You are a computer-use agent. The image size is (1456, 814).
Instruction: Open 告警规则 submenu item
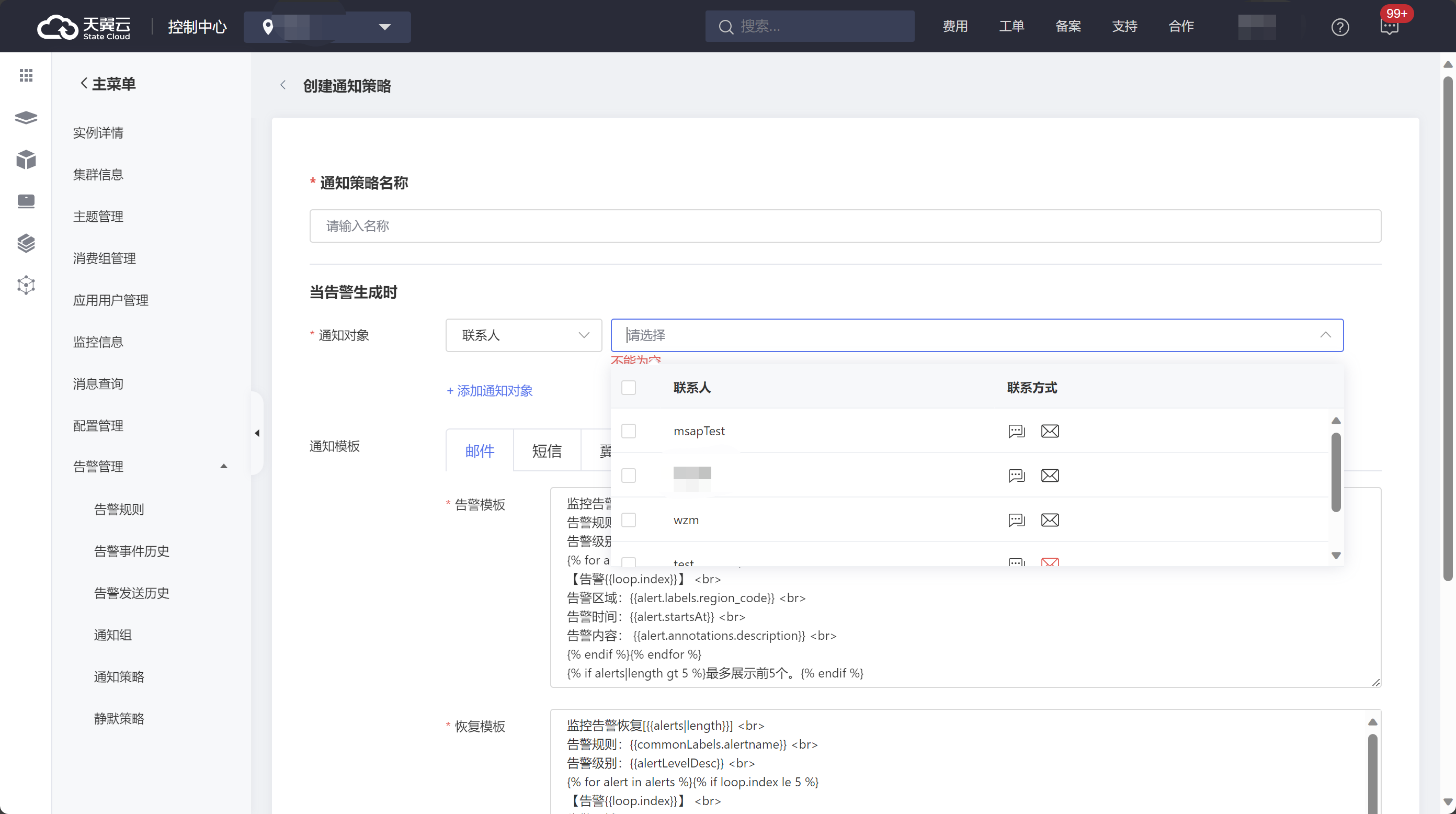point(119,510)
